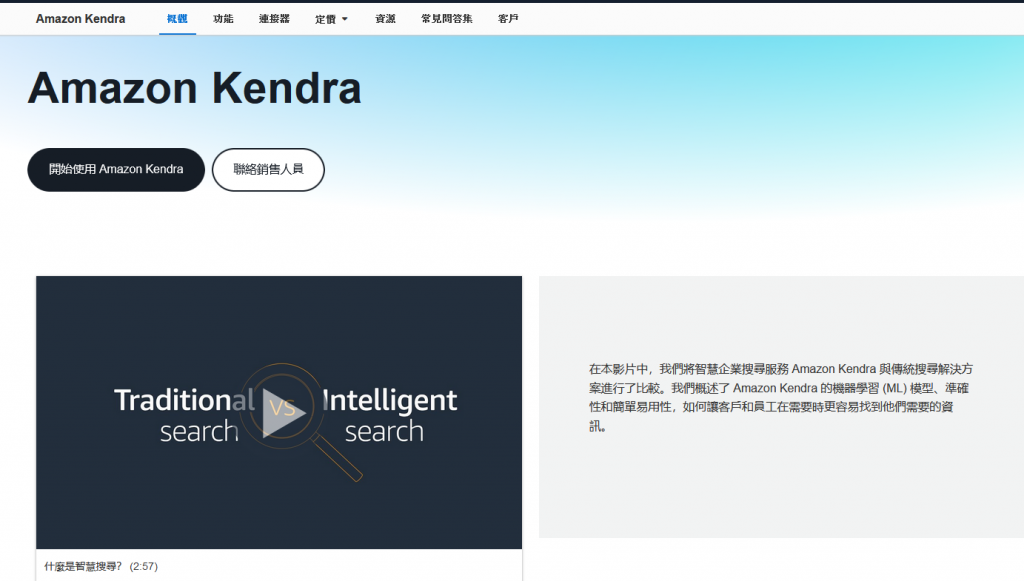Open the 功能 tab
This screenshot has width=1024, height=581.
point(223,19)
